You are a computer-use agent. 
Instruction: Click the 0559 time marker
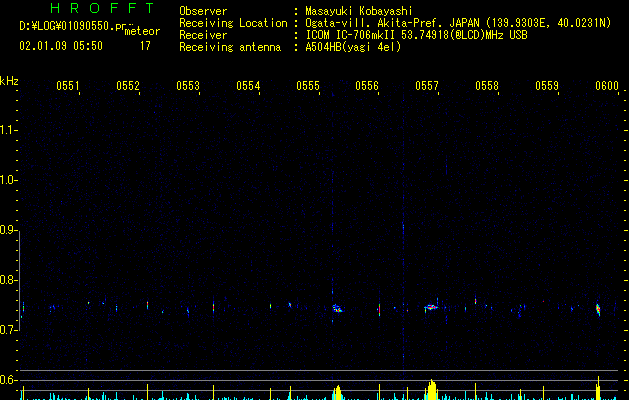pos(547,85)
